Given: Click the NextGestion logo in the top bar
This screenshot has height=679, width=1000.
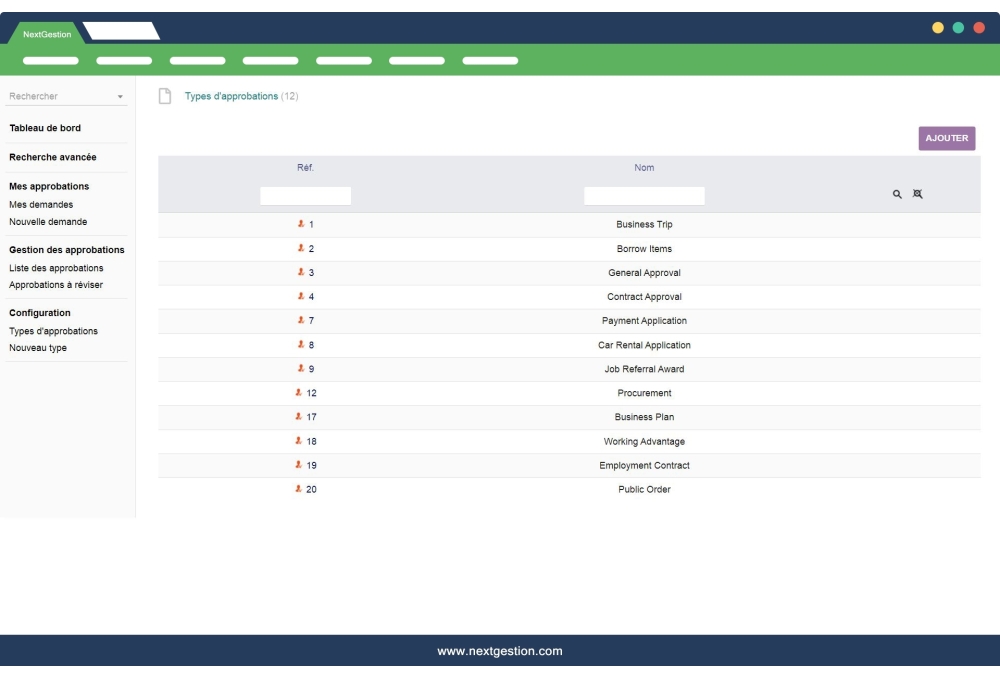Looking at the screenshot, I should point(45,33).
